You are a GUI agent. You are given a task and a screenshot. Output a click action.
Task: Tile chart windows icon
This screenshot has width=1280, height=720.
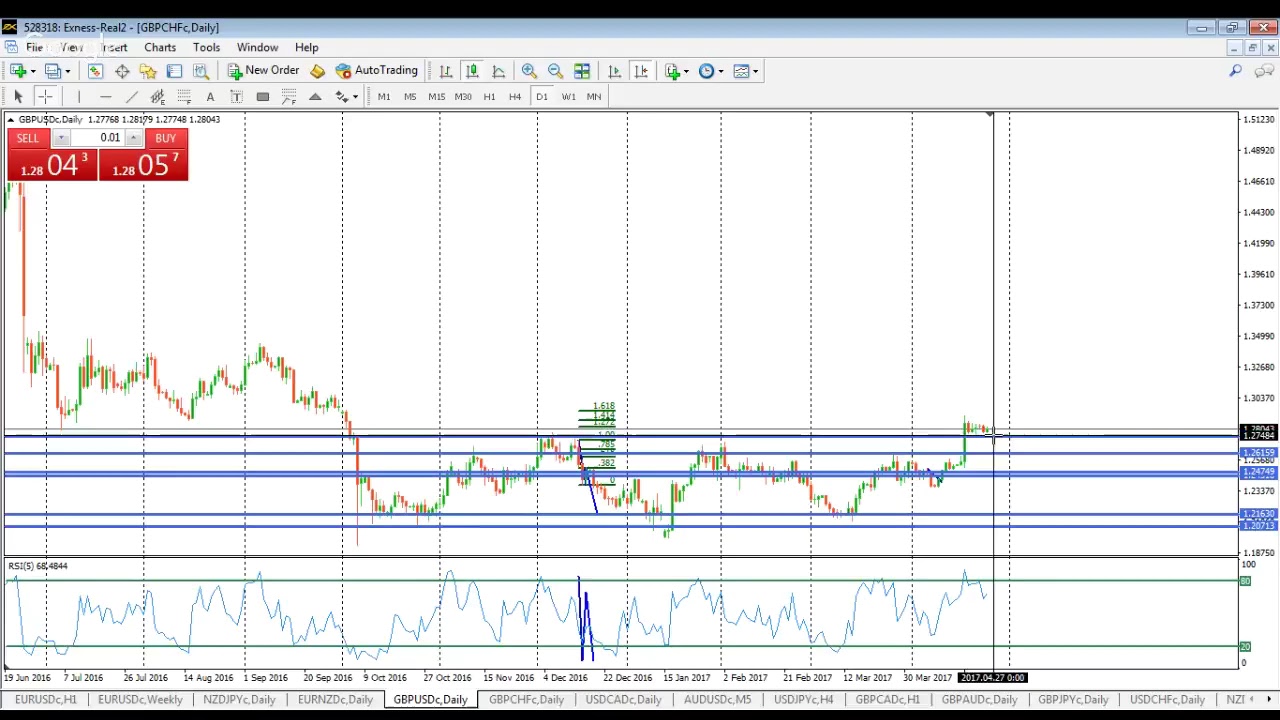[582, 71]
